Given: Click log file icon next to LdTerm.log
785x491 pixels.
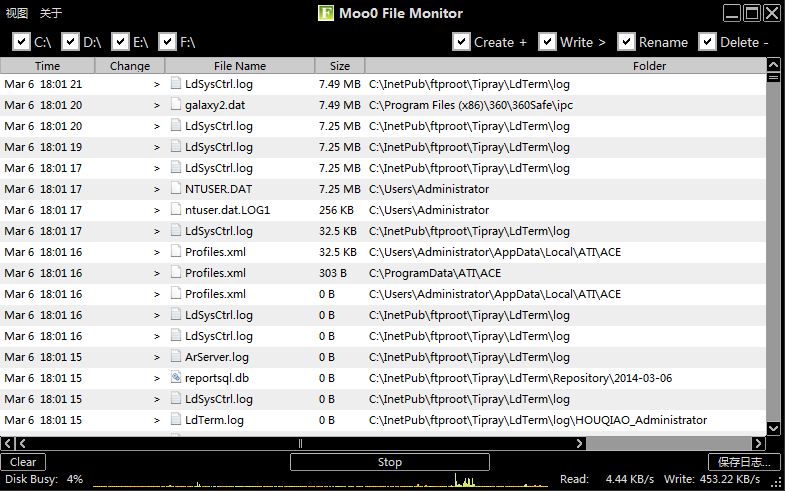Looking at the screenshot, I should 176,419.
